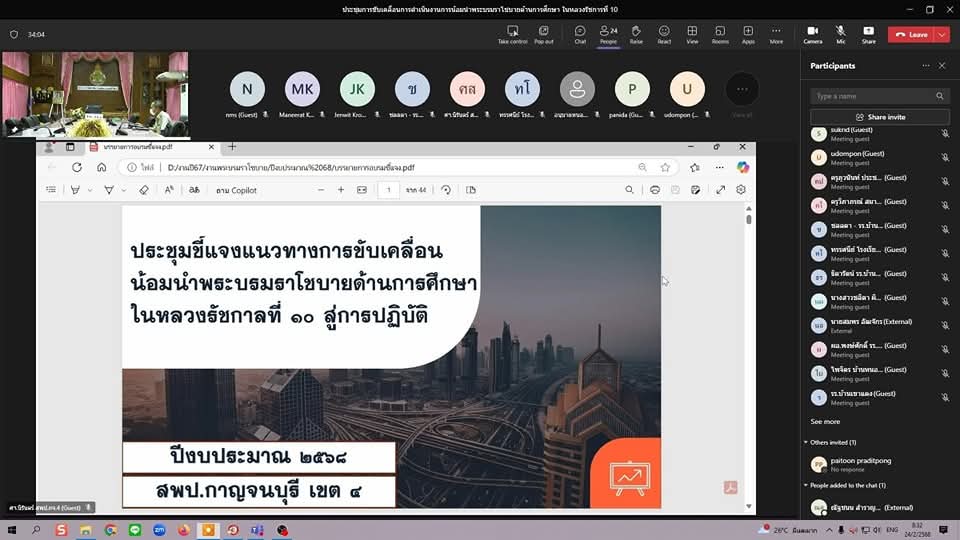Open the People panel

(x=608, y=34)
